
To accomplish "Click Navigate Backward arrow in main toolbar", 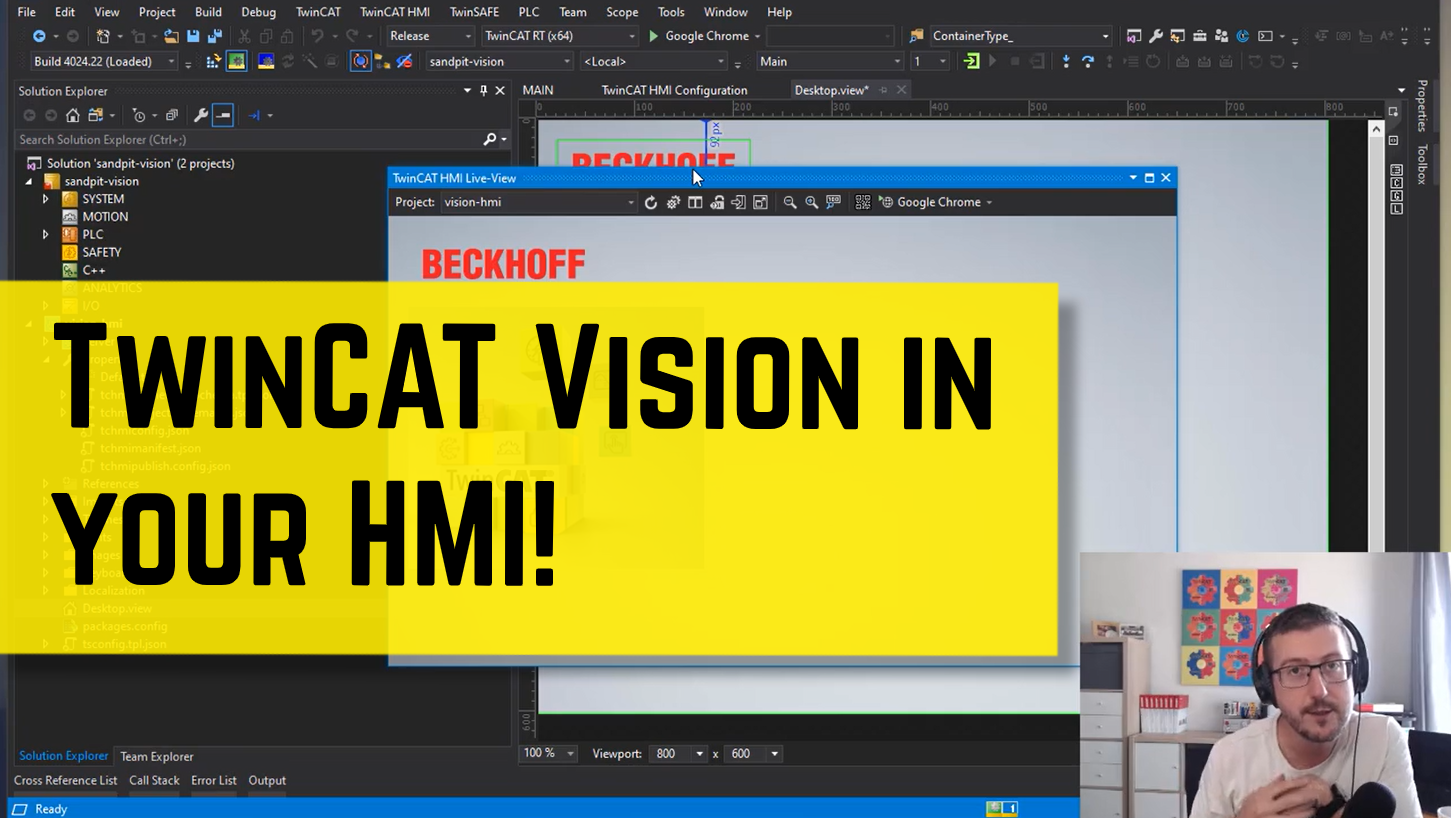I will tap(39, 36).
